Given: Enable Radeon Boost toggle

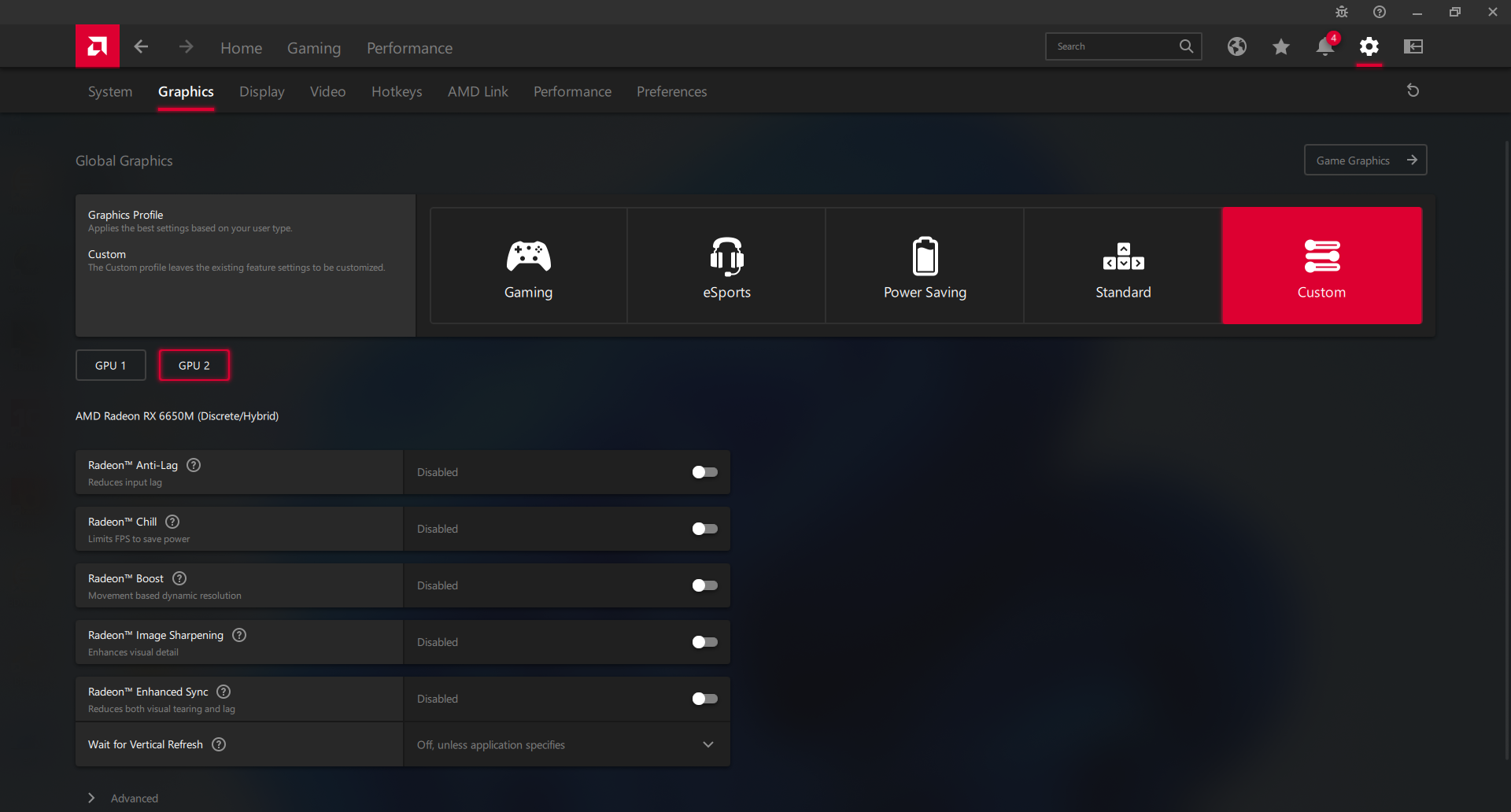Looking at the screenshot, I should pos(705,585).
